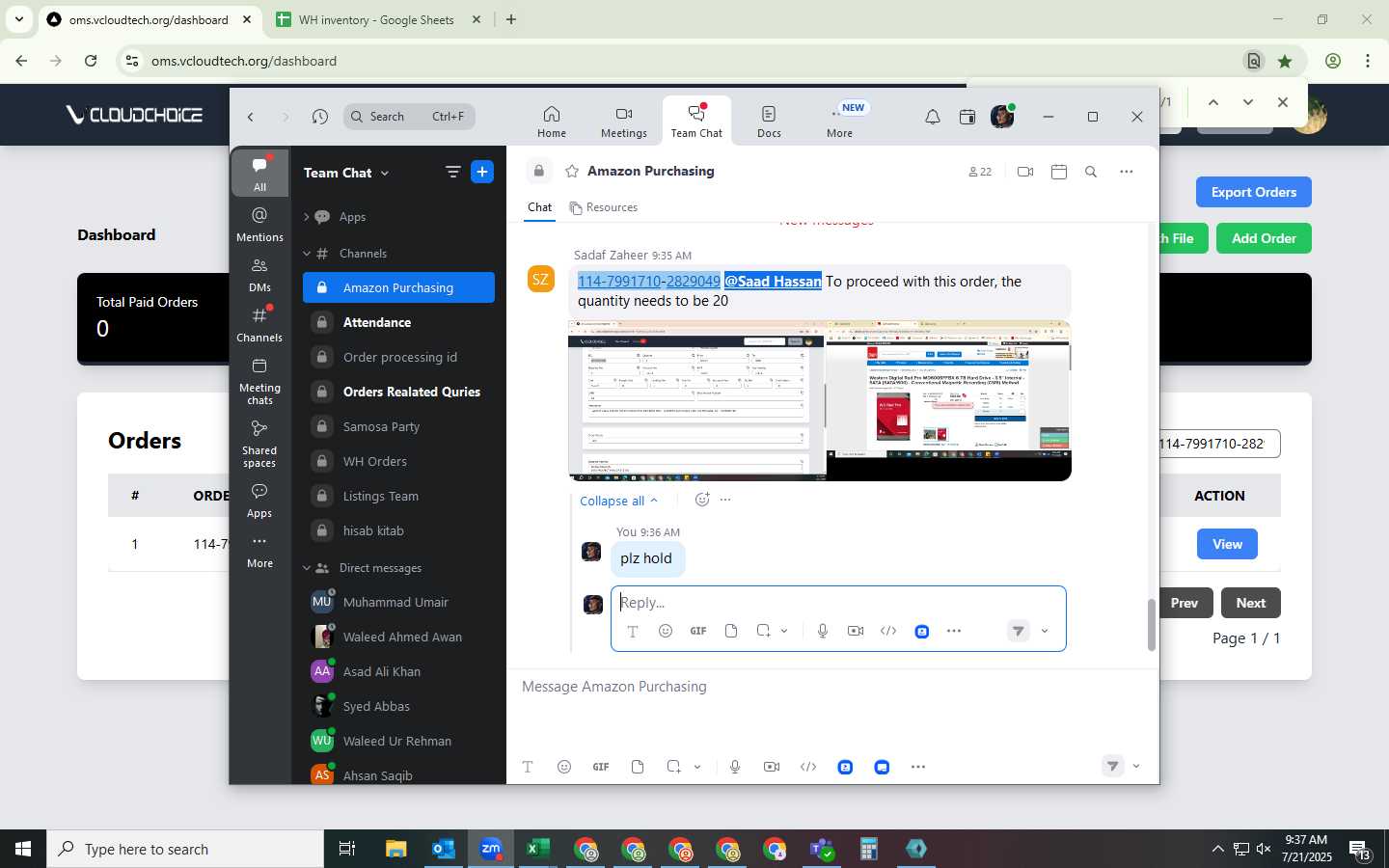Open hisab kitab channel
This screenshot has width=1389, height=868.
[398, 530]
